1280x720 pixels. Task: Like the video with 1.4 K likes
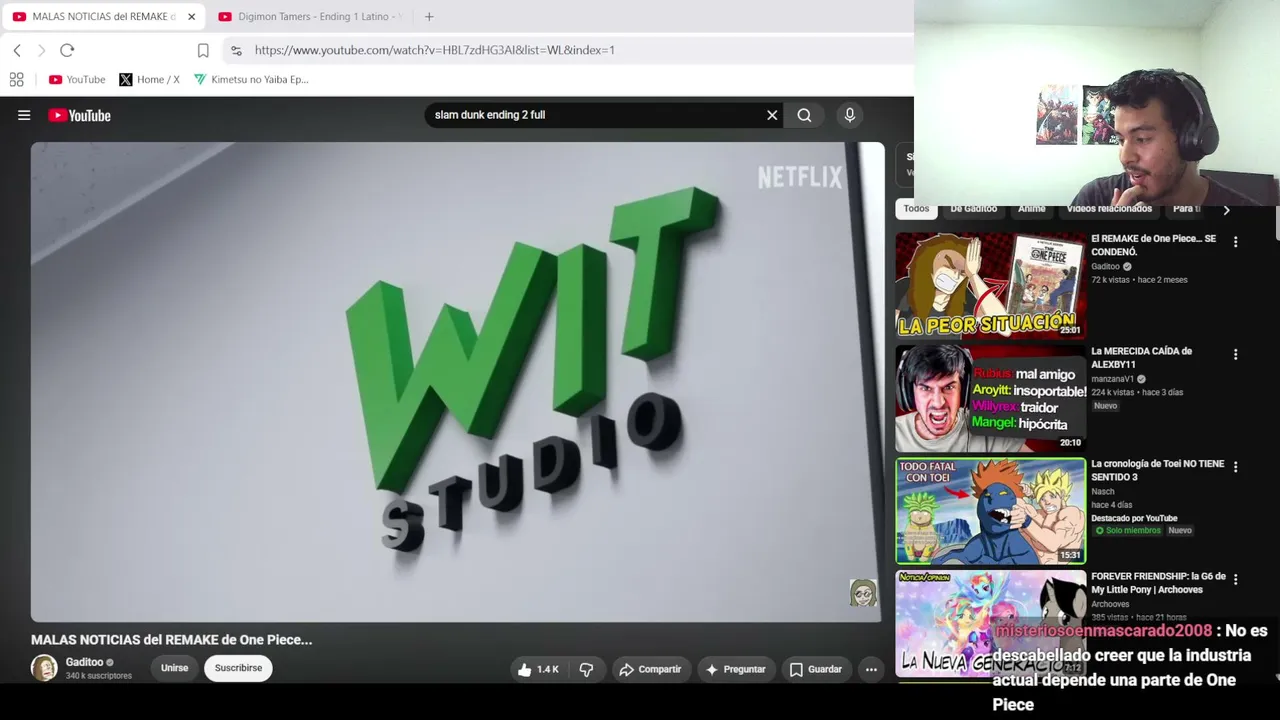pyautogui.click(x=537, y=669)
